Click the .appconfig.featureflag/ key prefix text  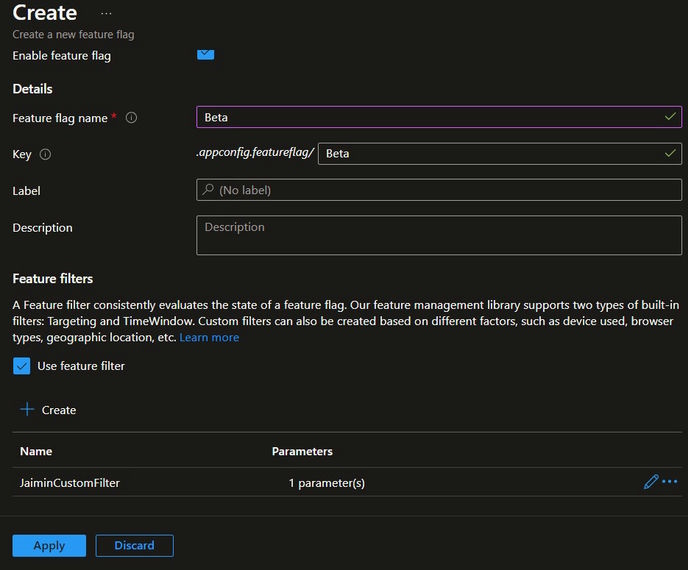255,154
